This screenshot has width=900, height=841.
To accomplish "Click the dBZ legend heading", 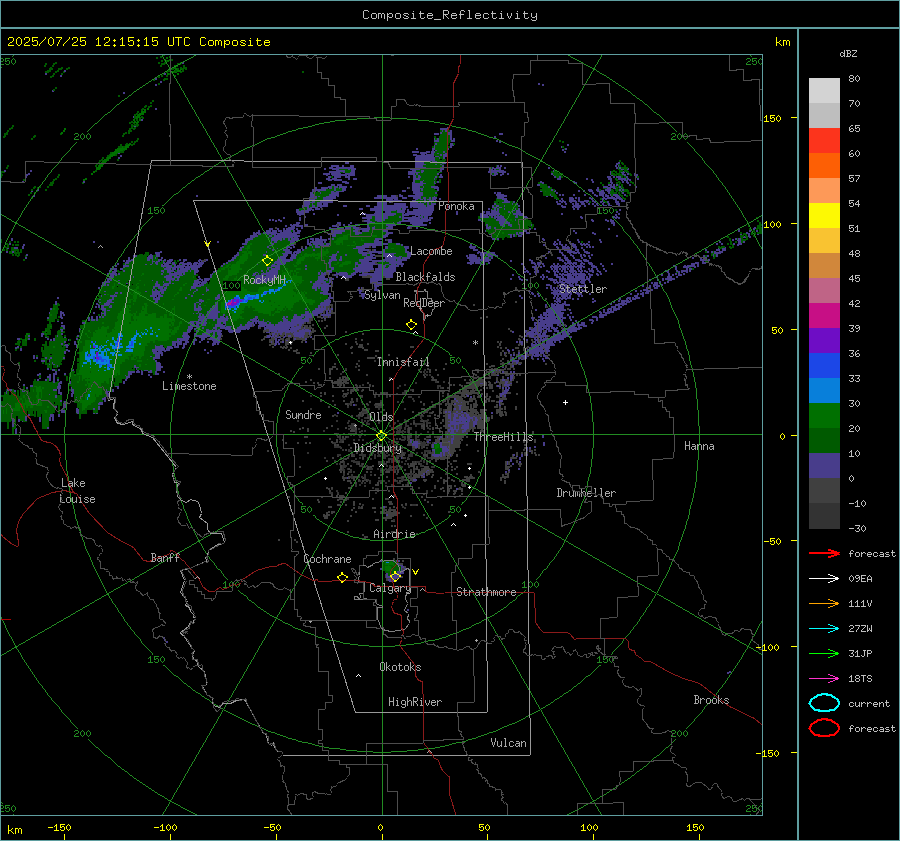I will point(848,53).
